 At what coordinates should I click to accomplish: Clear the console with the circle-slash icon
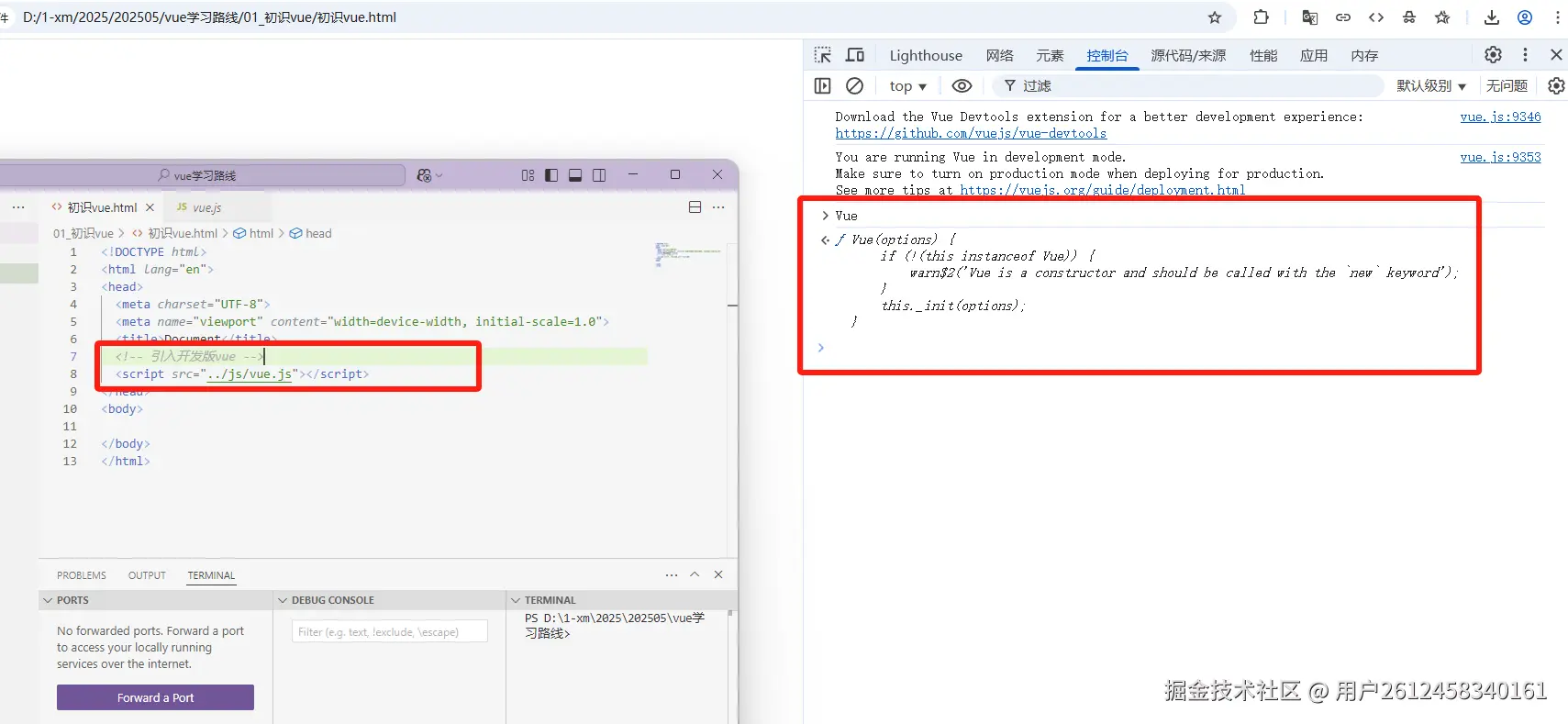coord(855,85)
